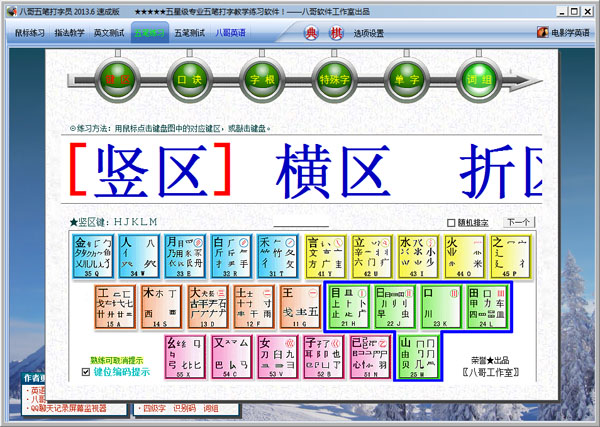
Task: Click the [竖区] practice word
Action: point(150,170)
